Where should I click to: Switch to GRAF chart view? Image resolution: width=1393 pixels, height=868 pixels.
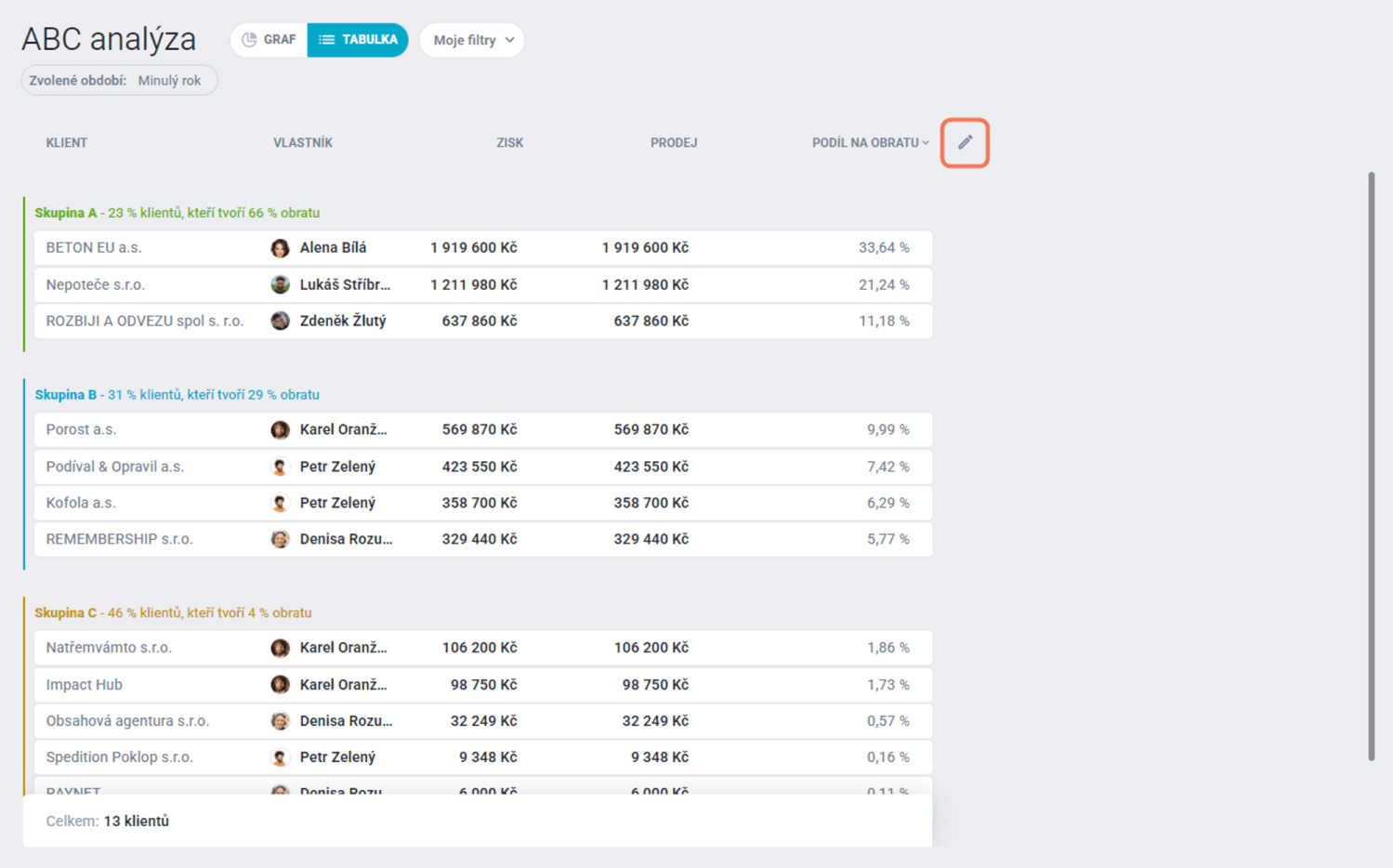(x=269, y=40)
